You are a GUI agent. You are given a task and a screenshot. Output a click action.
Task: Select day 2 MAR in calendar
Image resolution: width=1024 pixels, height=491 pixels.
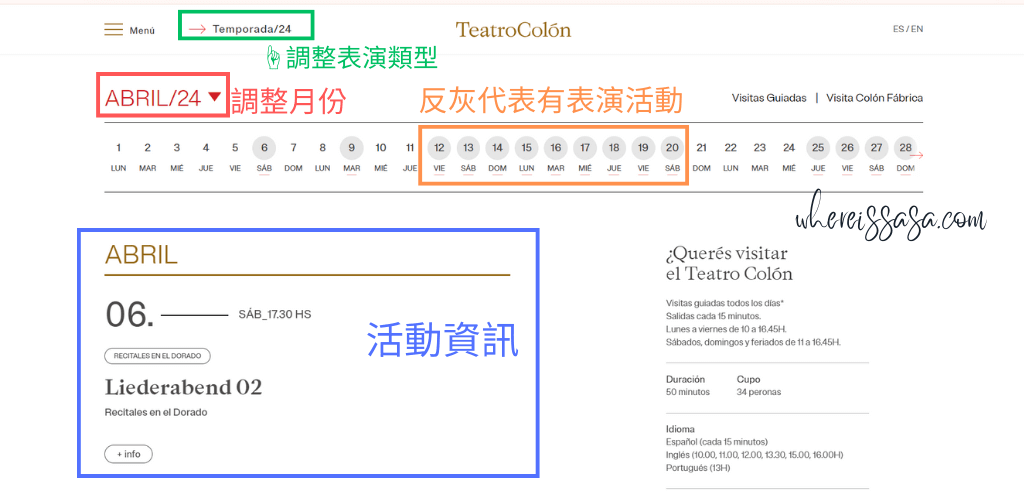click(148, 157)
